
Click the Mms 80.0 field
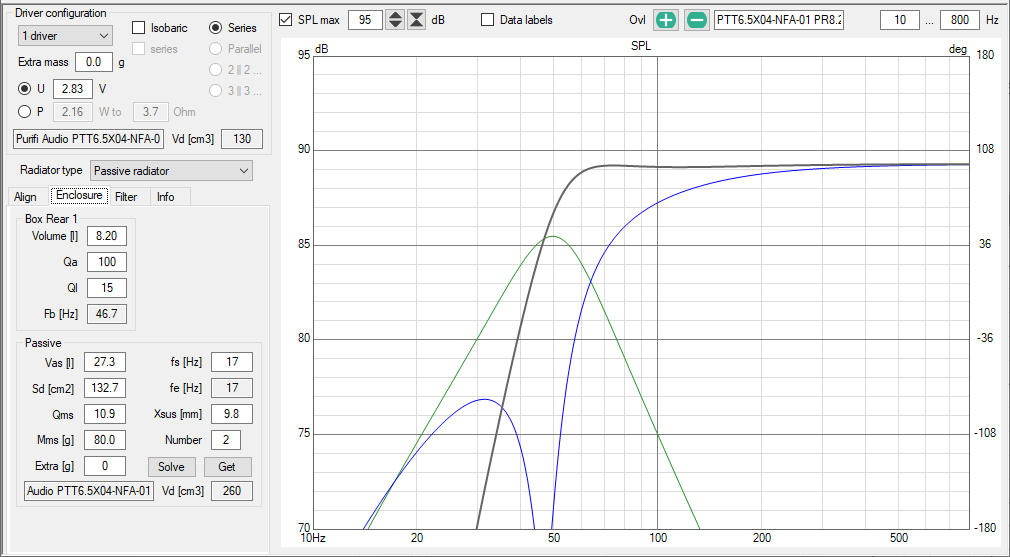click(105, 440)
